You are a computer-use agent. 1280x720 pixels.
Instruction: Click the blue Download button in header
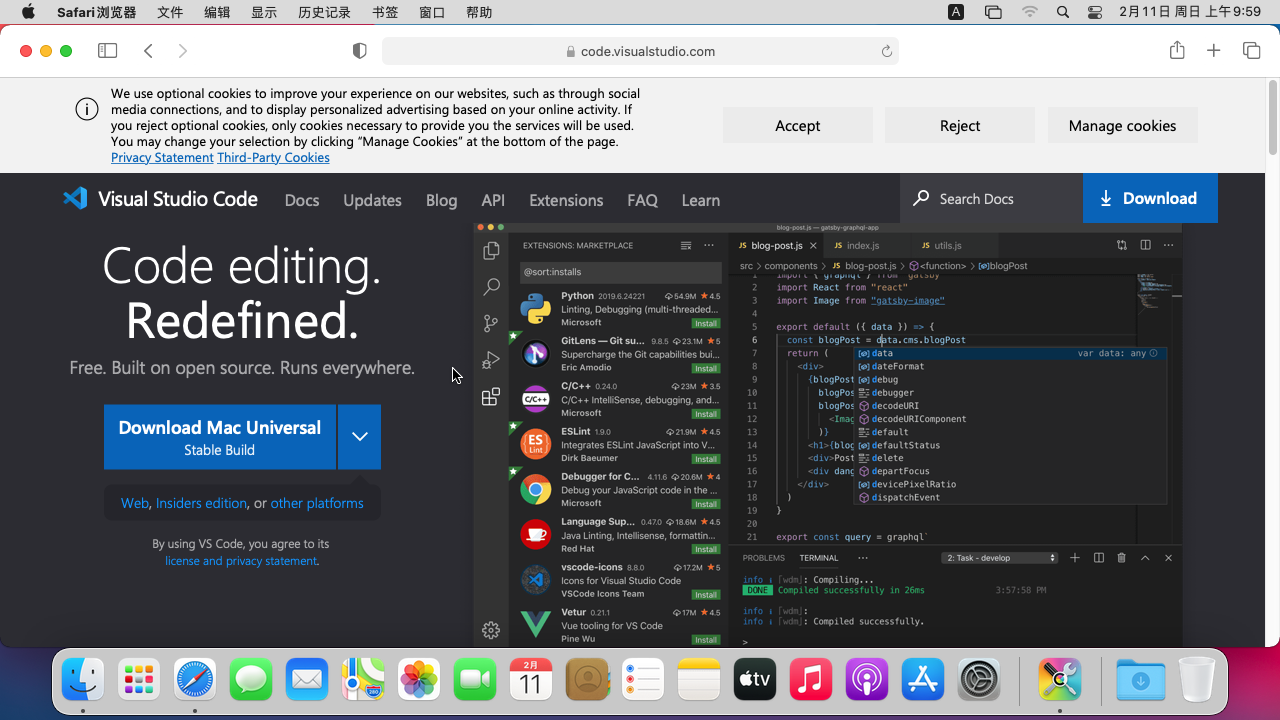point(1150,198)
